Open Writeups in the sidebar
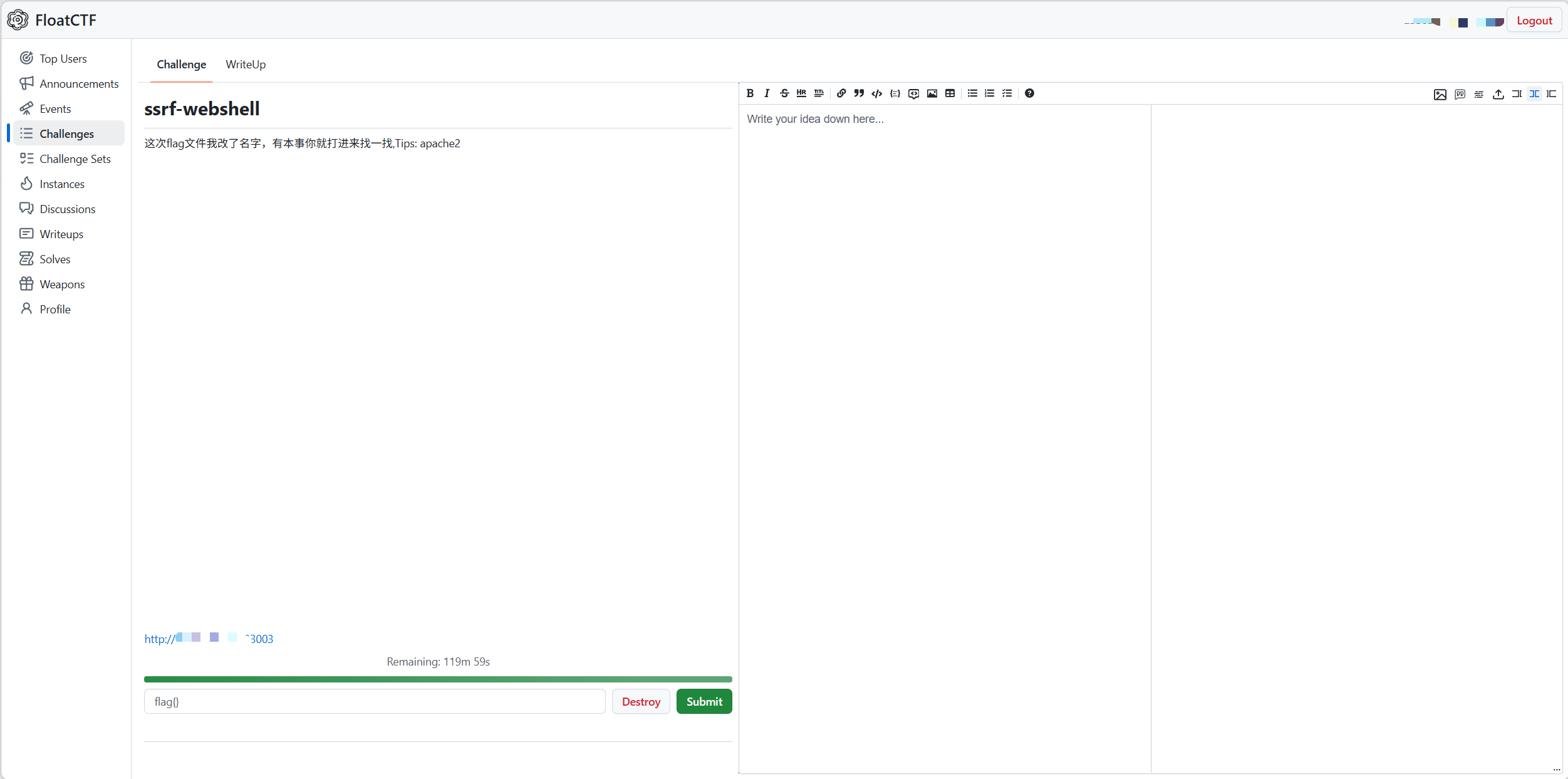 pyautogui.click(x=68, y=234)
